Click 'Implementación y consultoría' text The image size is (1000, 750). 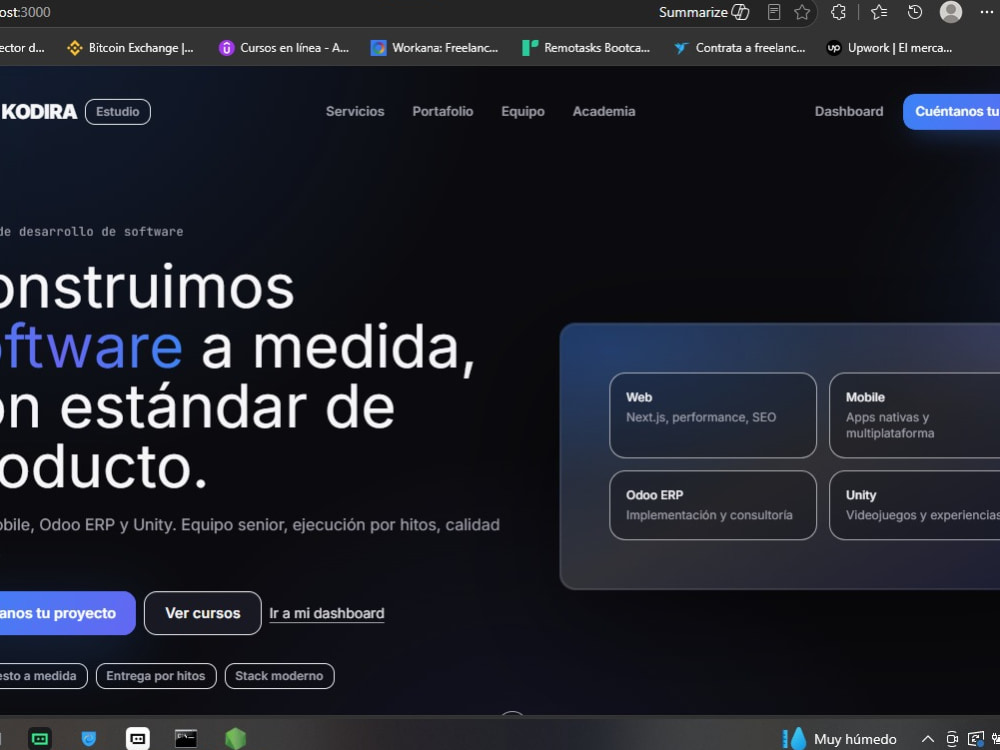point(709,515)
